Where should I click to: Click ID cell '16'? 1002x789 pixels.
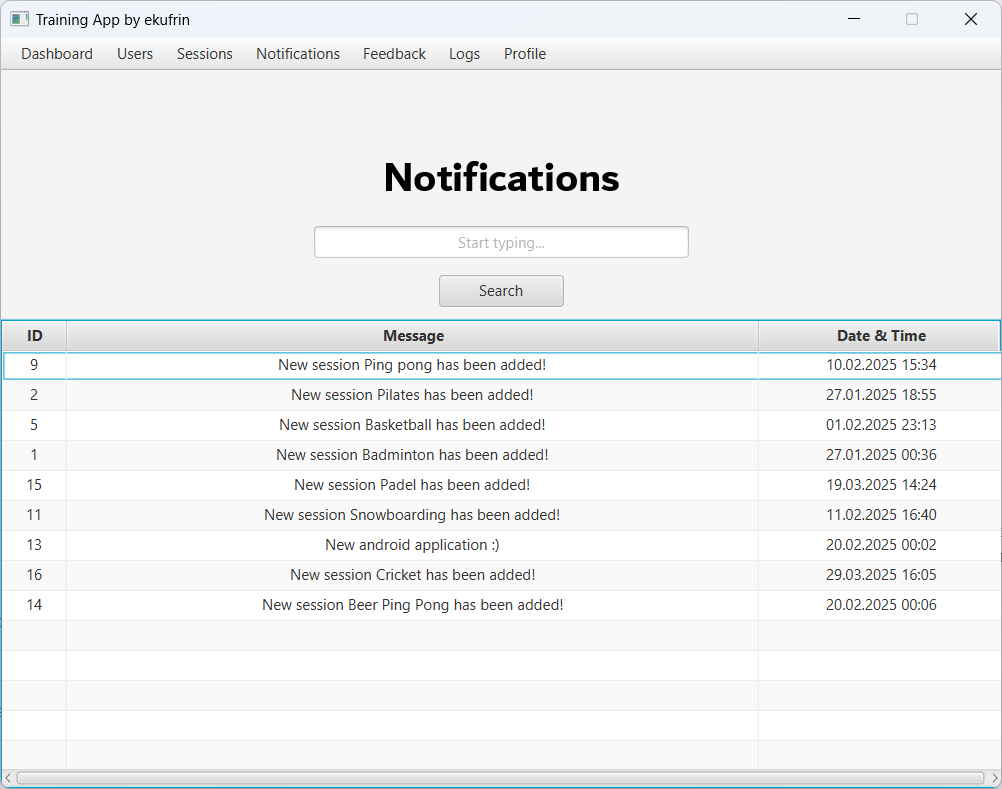[35, 575]
